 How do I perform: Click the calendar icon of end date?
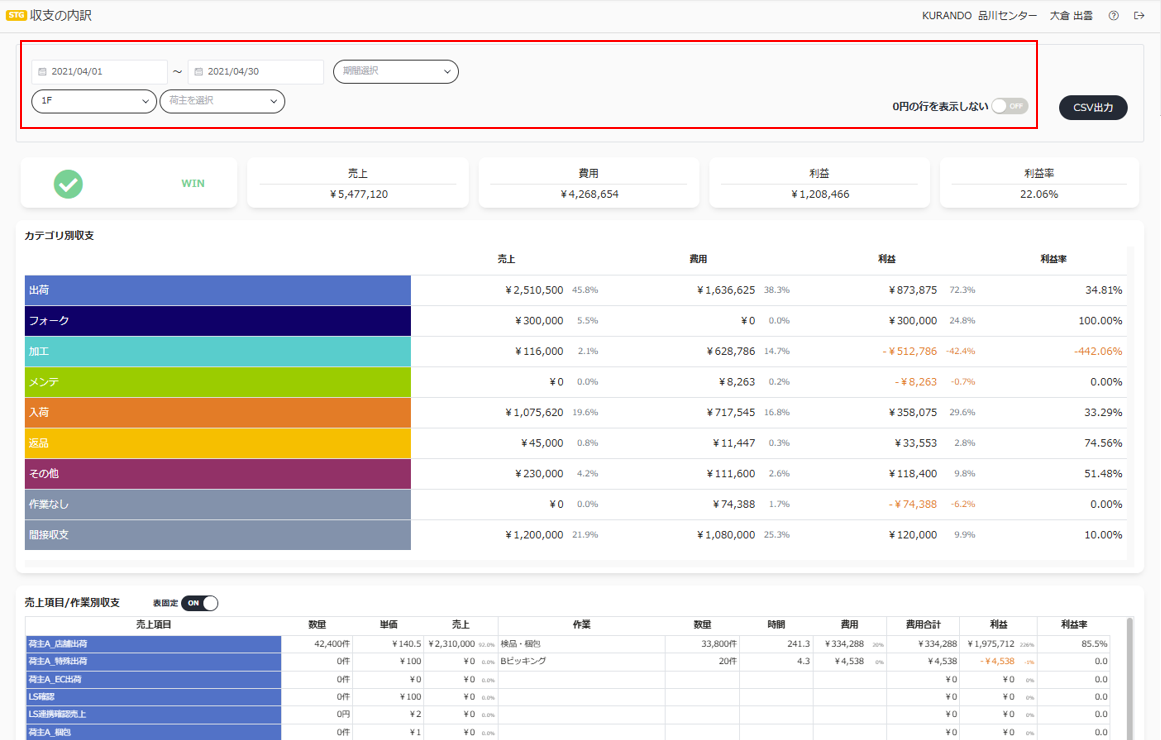pos(198,72)
